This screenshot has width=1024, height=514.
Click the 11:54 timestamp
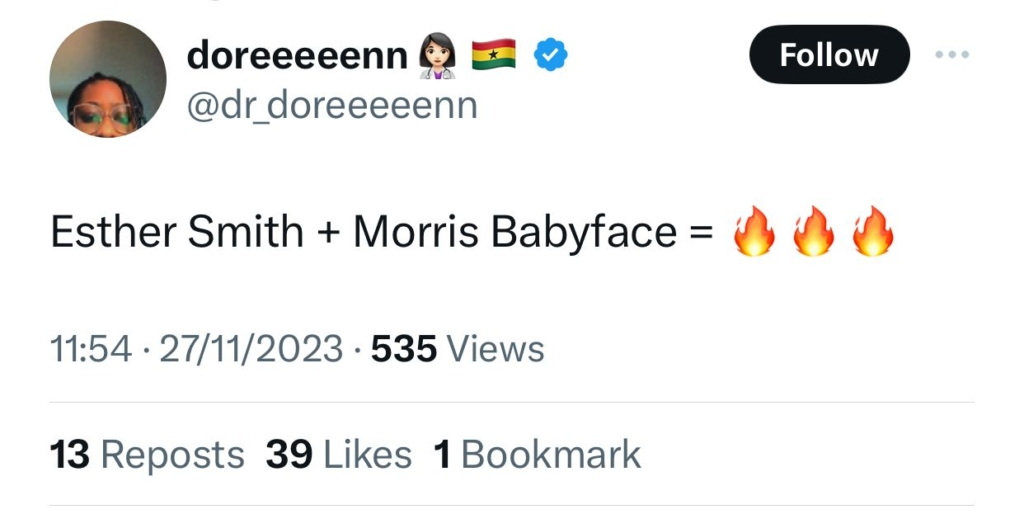point(91,349)
